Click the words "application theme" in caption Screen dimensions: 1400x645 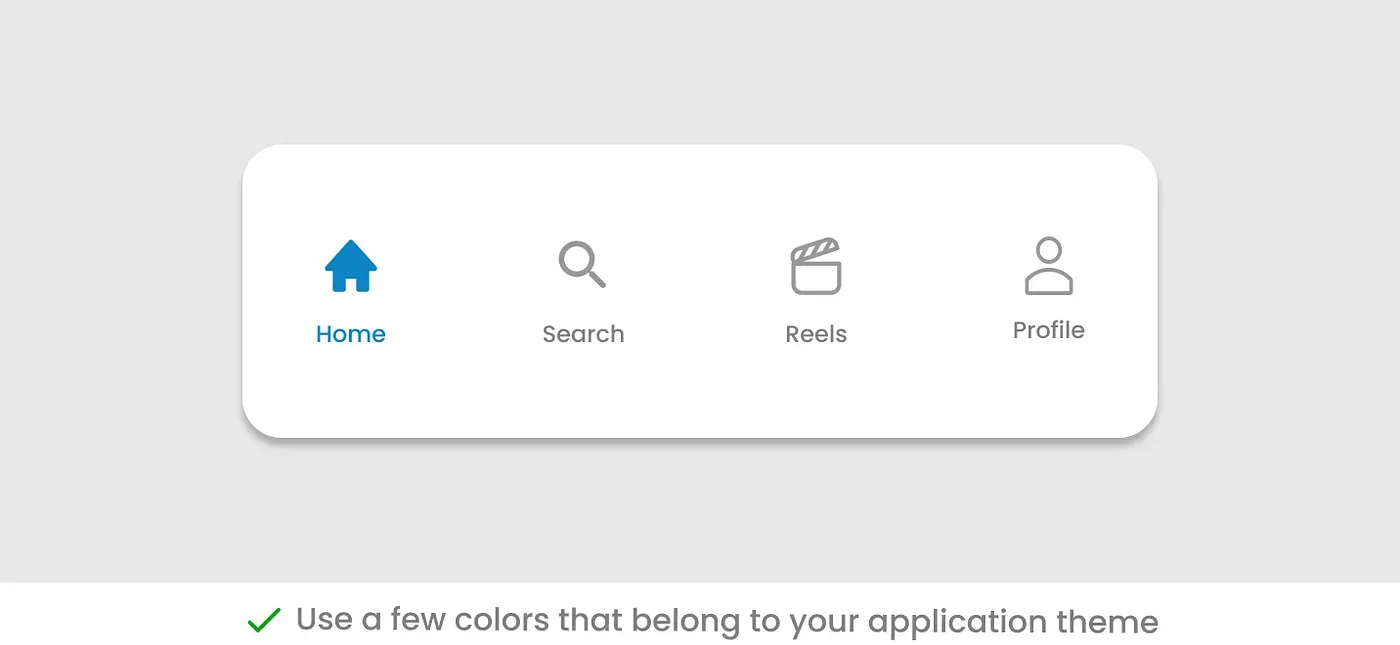pyautogui.click(x=1013, y=622)
